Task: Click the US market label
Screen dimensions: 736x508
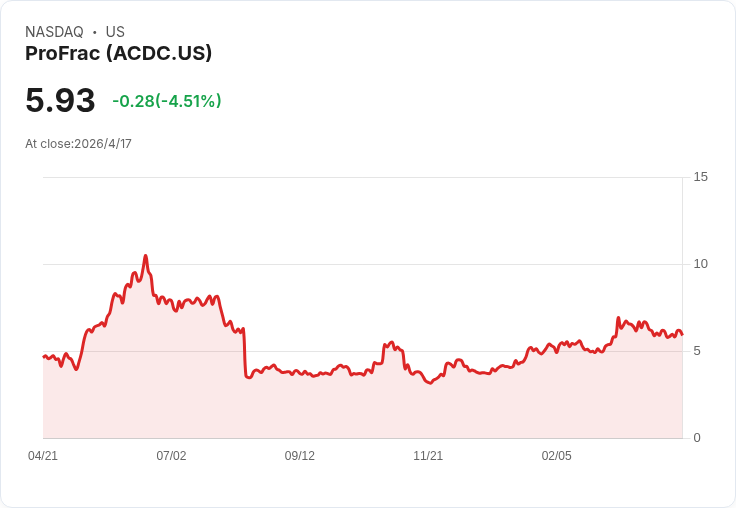Action: click(x=115, y=32)
